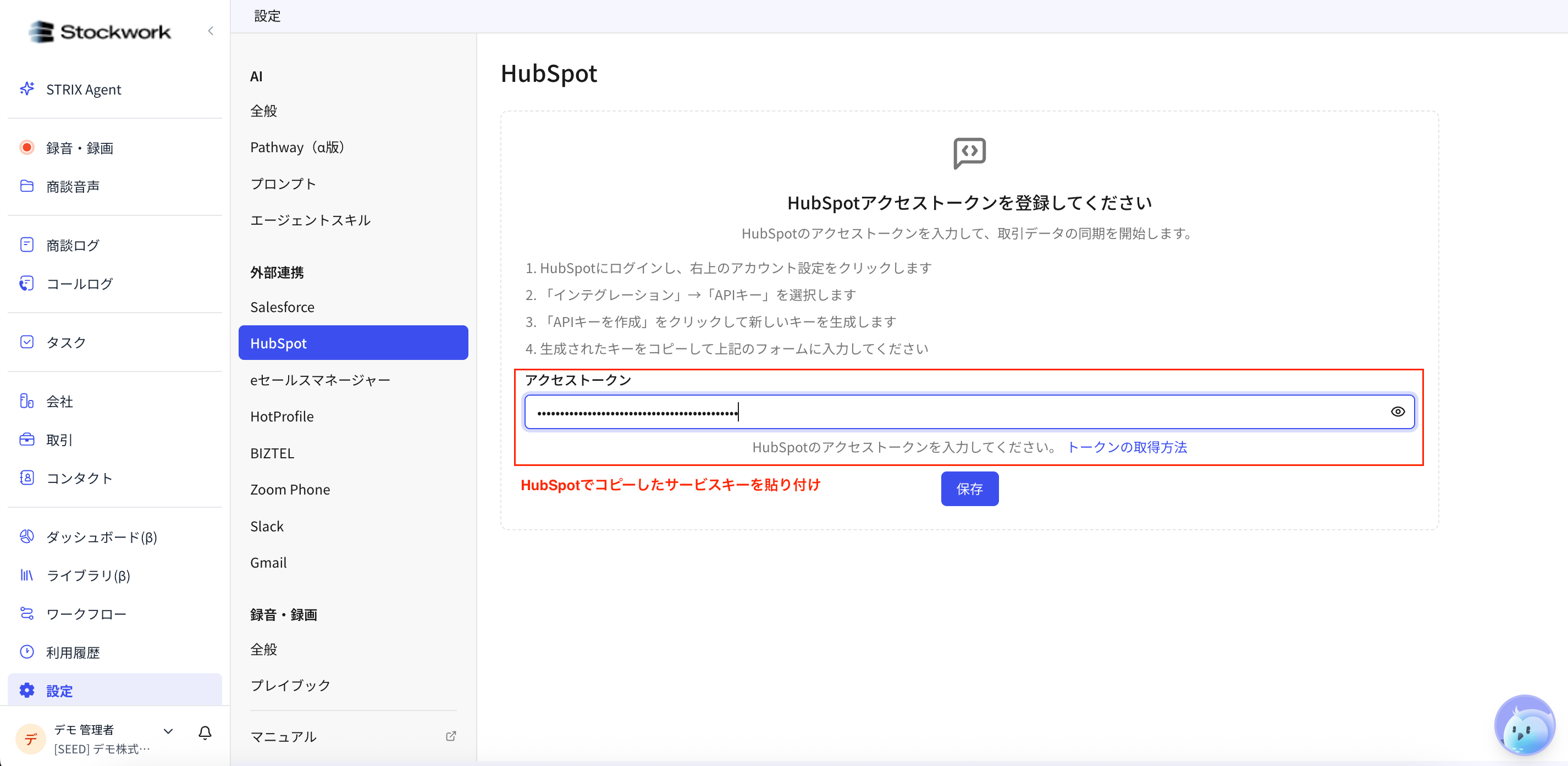Image resolution: width=1568 pixels, height=766 pixels.
Task: Select Salesforce integration
Action: point(283,307)
